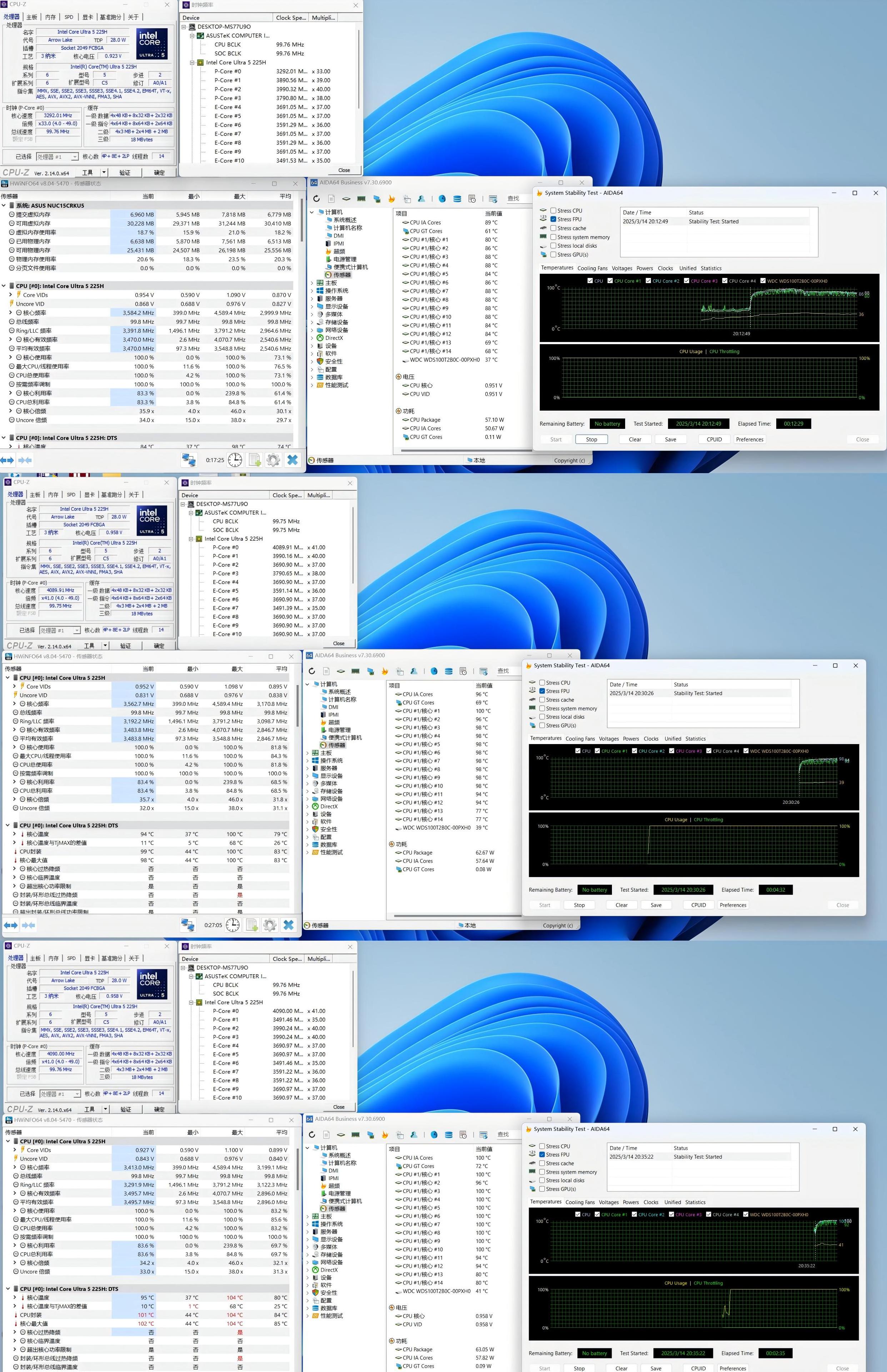This screenshot has width=887, height=1372.
Task: Expand 操作系统 node in middle AIDA64 tree
Action: point(308,760)
